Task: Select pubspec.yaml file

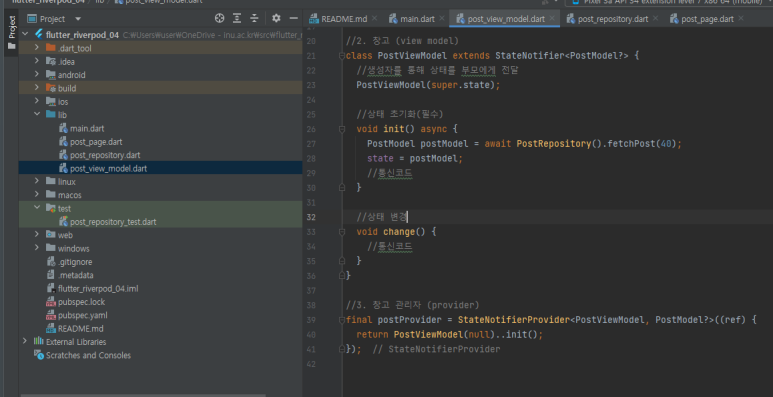Action: coord(82,315)
